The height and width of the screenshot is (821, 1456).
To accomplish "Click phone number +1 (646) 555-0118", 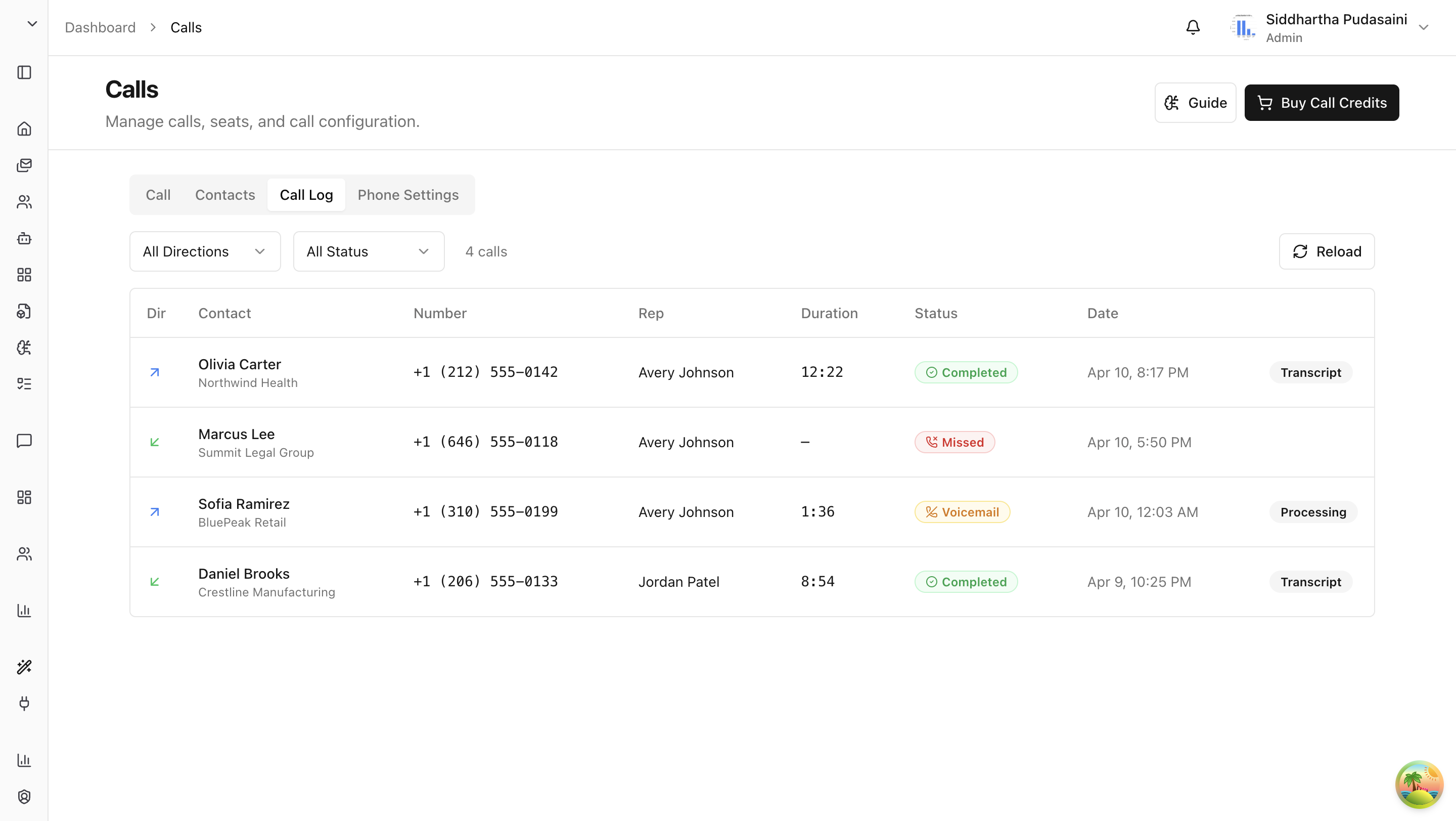I will coord(485,442).
